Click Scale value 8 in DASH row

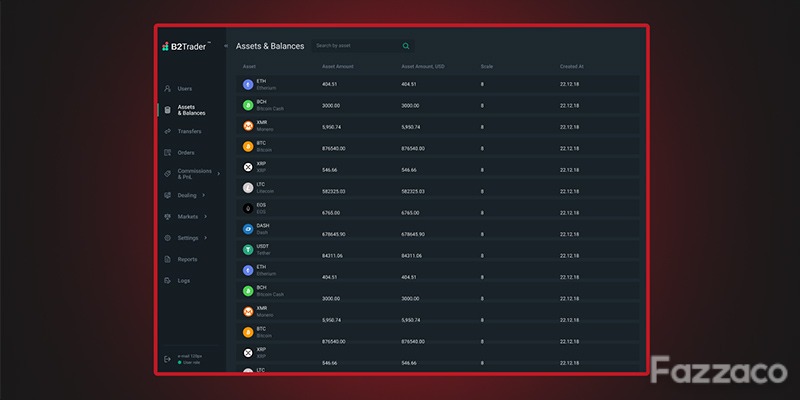tap(482, 235)
